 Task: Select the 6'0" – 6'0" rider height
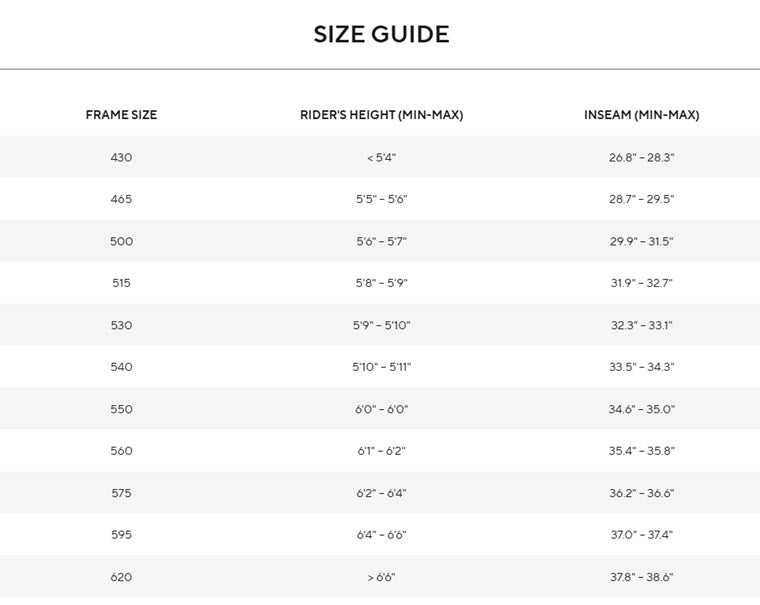tap(381, 409)
